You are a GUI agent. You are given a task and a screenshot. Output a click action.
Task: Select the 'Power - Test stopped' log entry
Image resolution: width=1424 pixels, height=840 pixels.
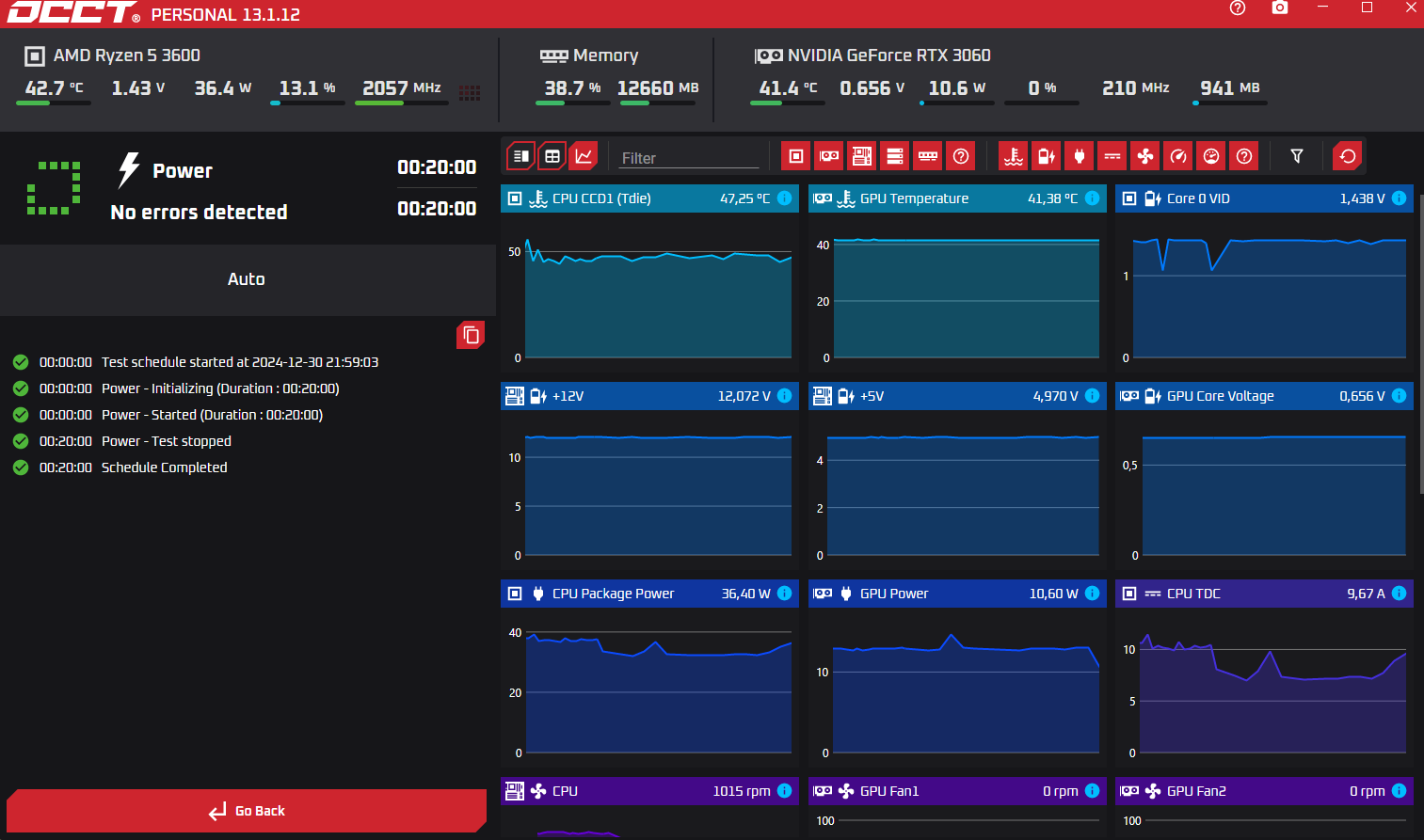click(x=167, y=441)
